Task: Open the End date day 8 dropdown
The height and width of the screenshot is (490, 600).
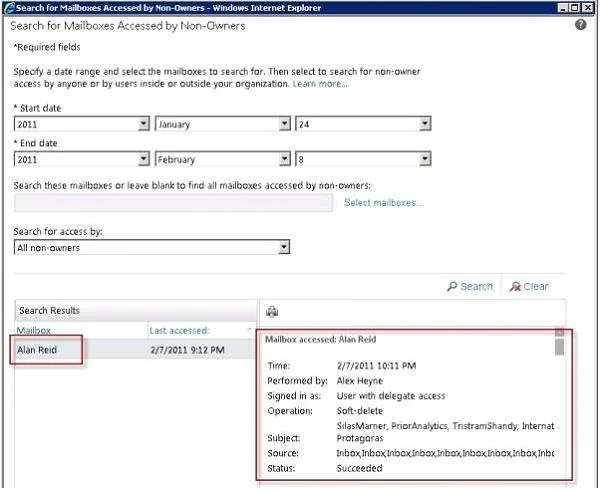Action: 364,159
